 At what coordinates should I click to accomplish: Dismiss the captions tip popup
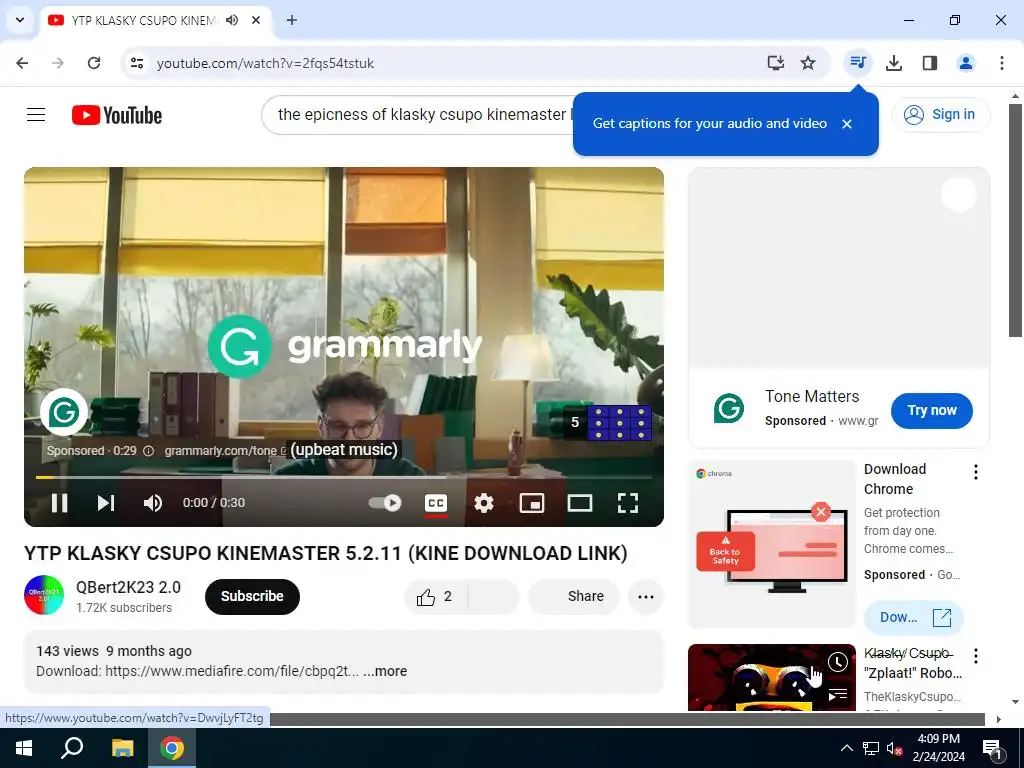pyautogui.click(x=847, y=124)
